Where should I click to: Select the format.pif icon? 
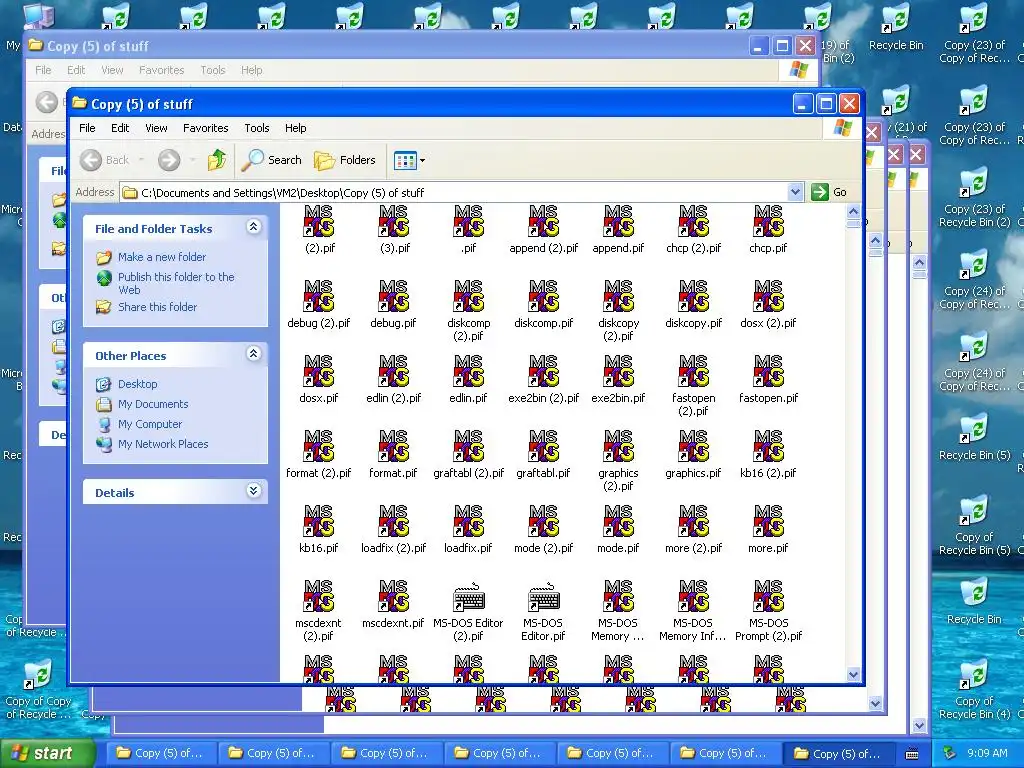point(393,445)
